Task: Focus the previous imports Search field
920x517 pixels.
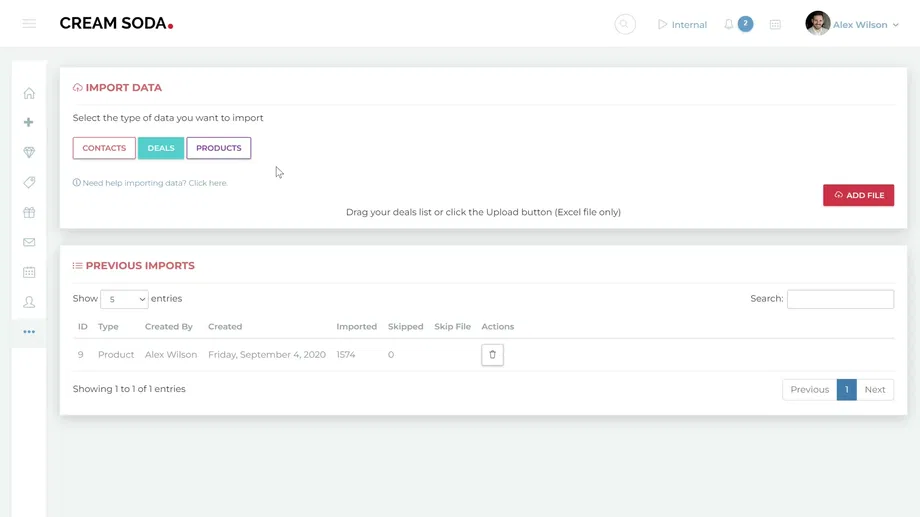Action: point(840,299)
